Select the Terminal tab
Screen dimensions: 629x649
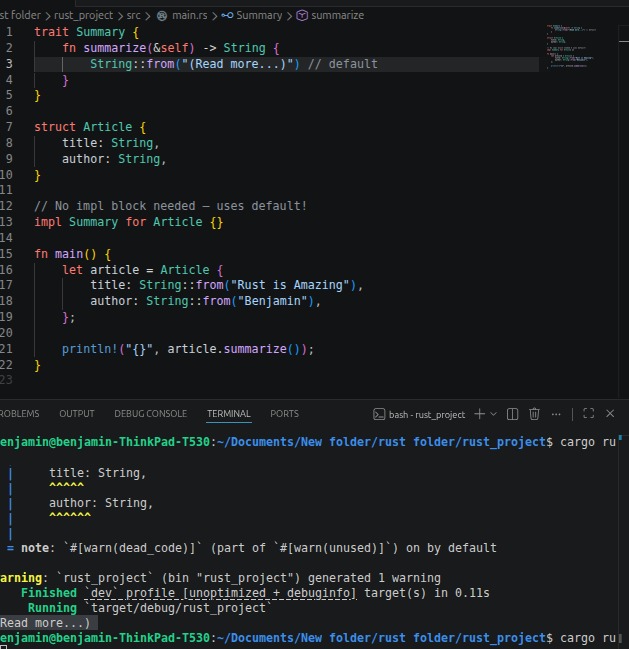[229, 414]
